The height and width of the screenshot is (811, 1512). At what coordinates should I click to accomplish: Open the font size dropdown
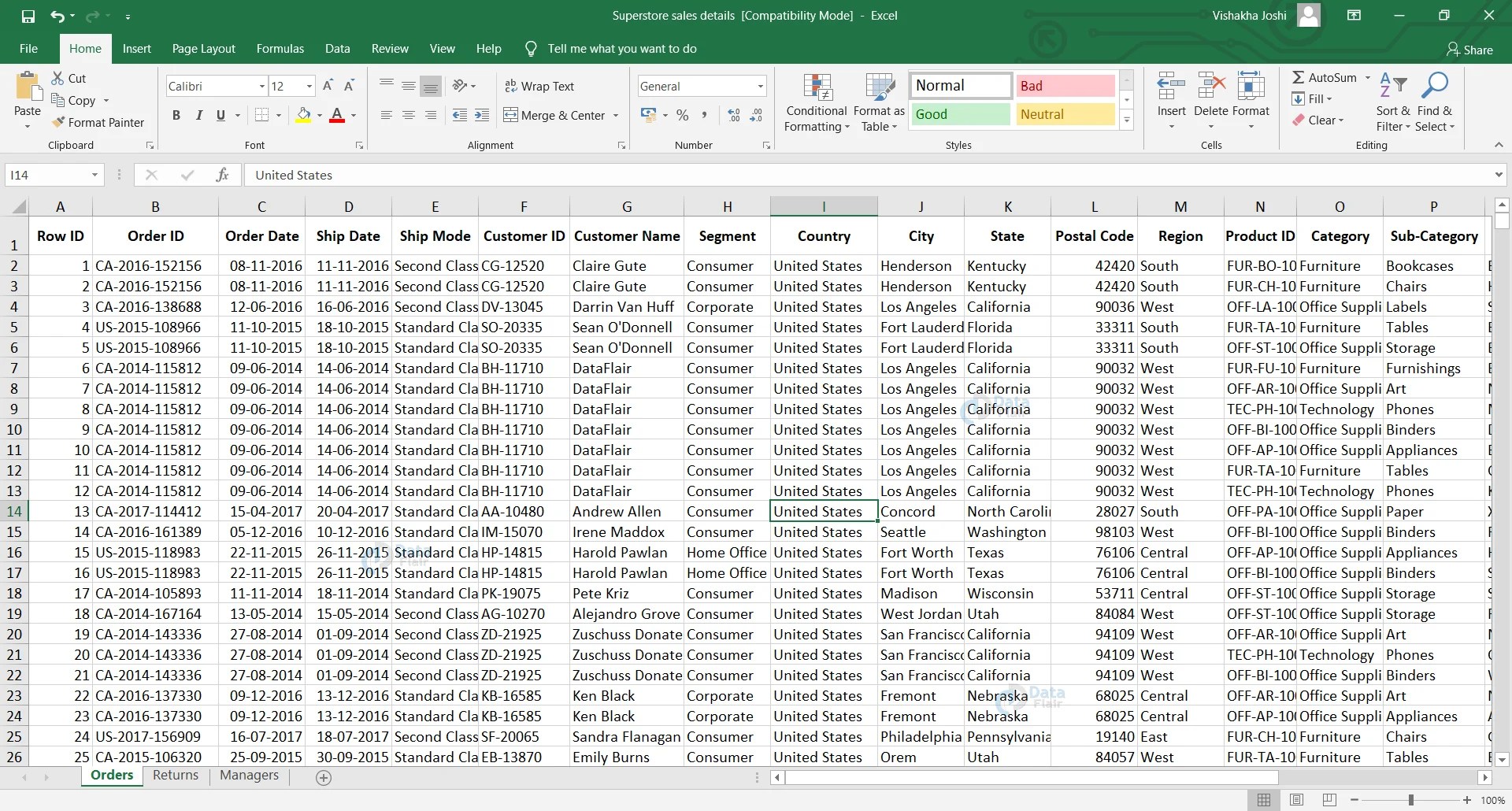point(309,86)
